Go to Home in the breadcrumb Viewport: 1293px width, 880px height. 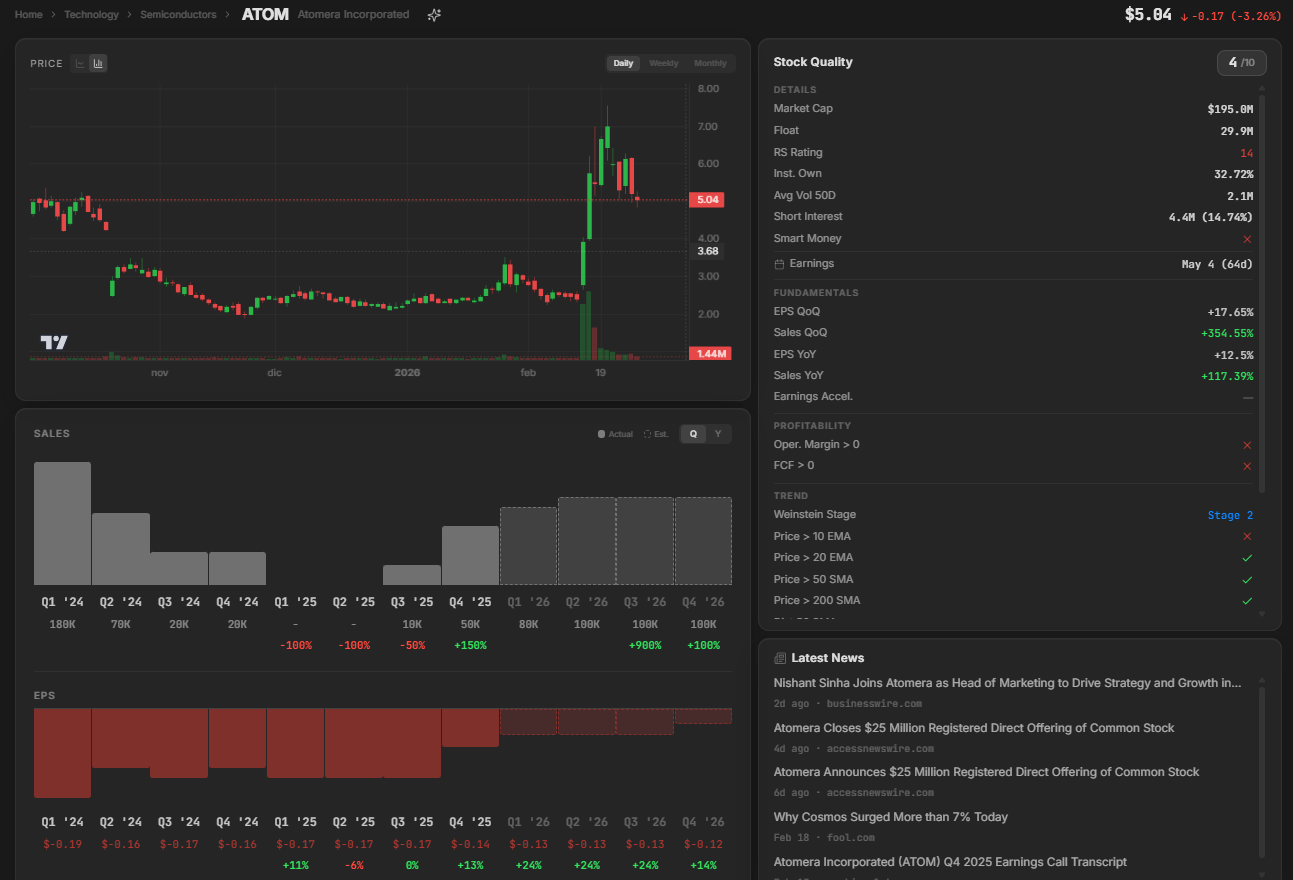(29, 15)
